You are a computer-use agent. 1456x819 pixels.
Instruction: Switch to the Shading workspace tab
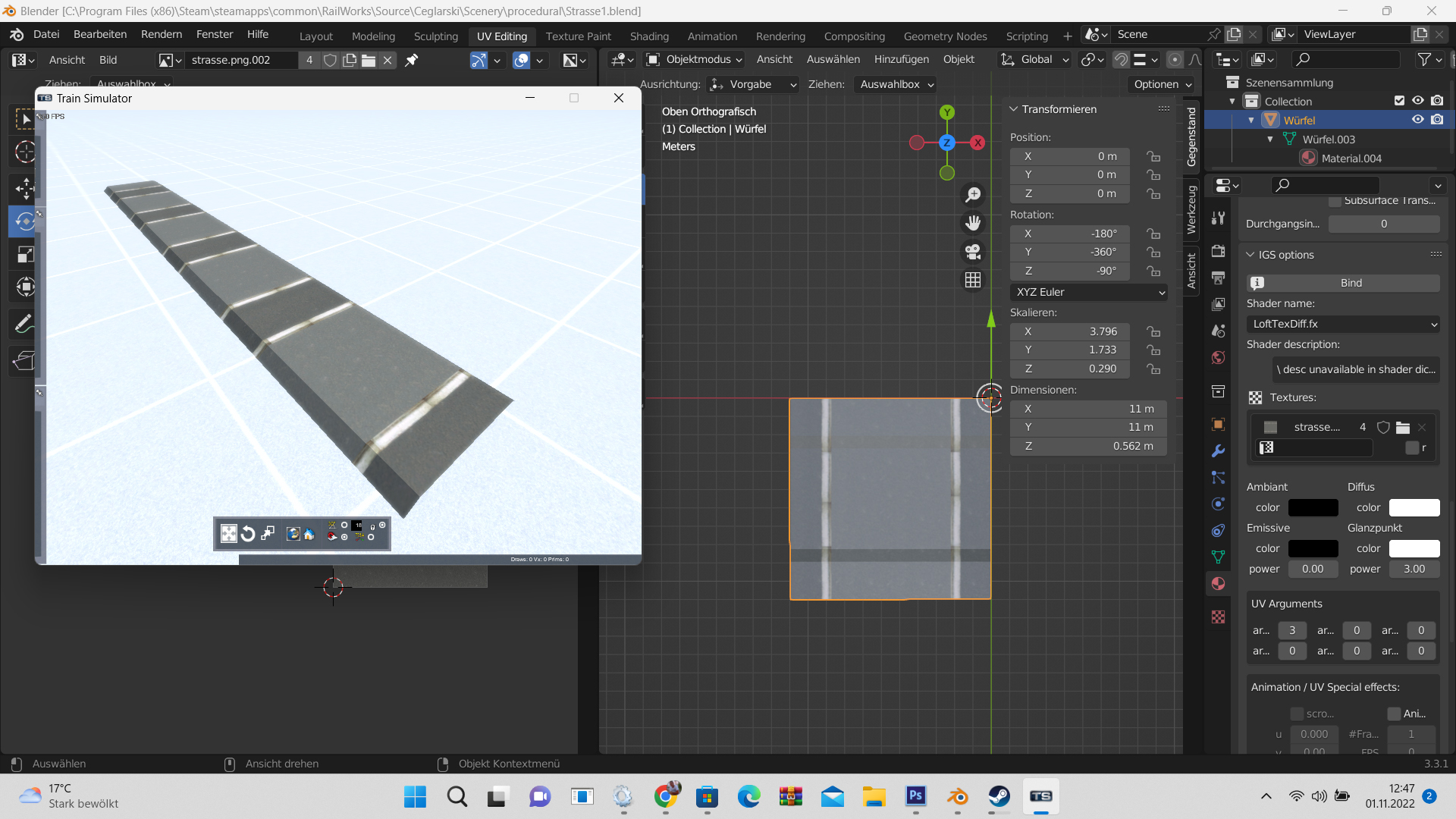[649, 36]
